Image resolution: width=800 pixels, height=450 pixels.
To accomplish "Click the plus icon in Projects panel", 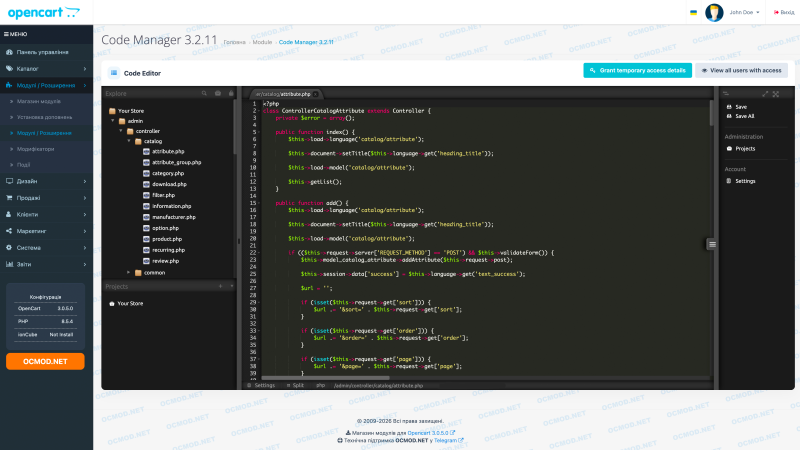I will coord(220,286).
